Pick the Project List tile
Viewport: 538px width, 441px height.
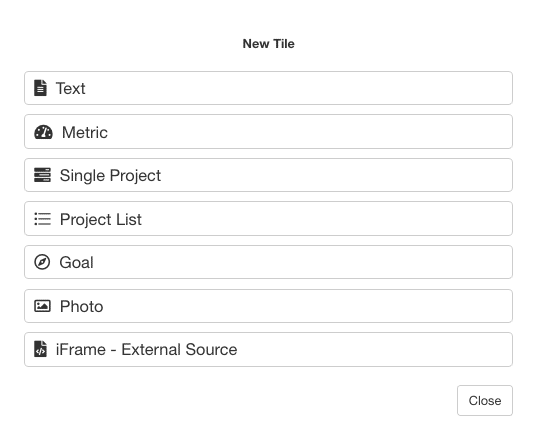point(268,219)
